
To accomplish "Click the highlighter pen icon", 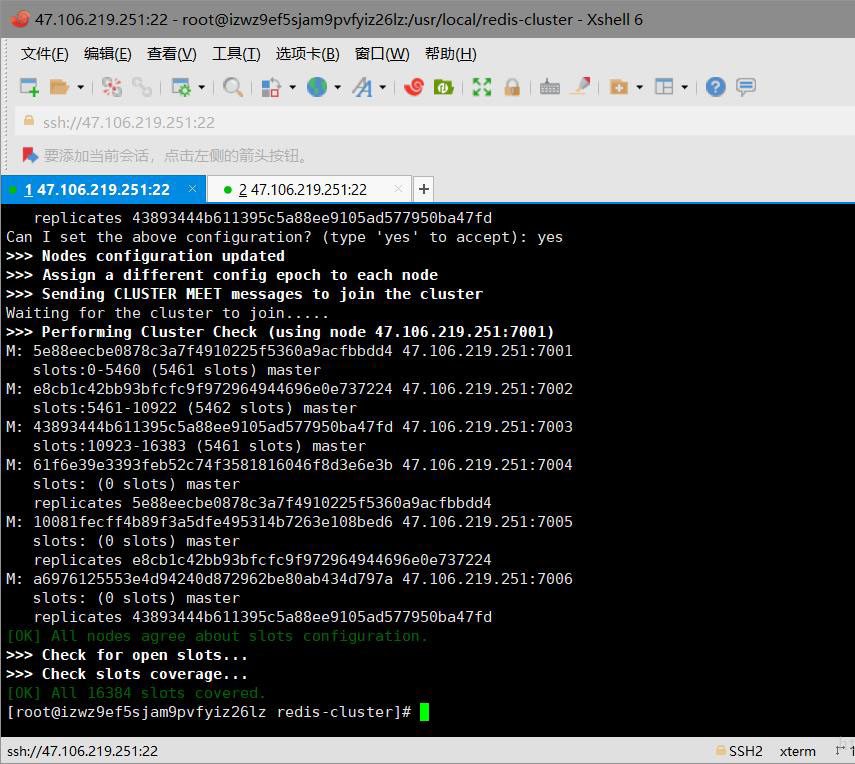I will click(x=581, y=86).
